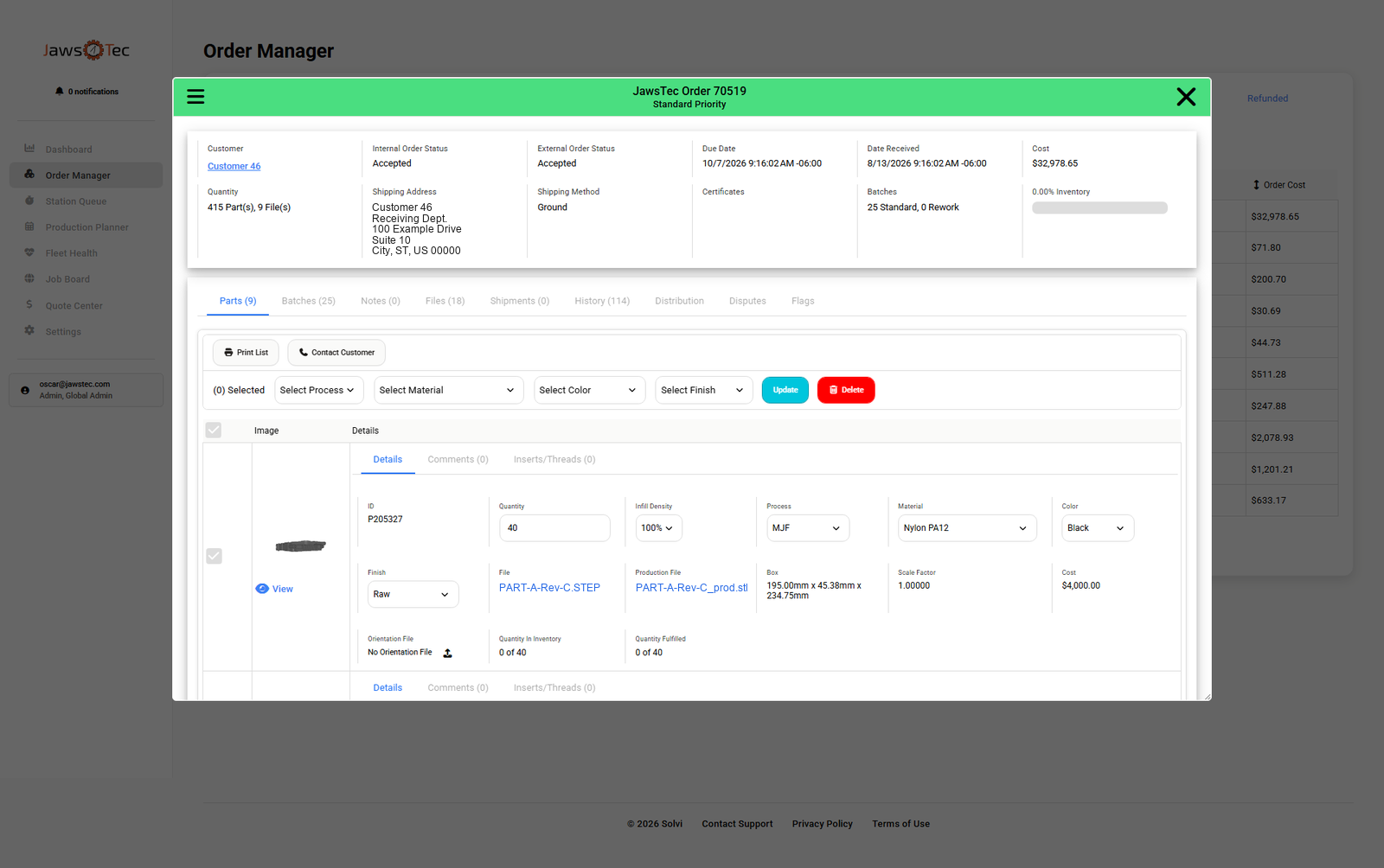Click the Contact Customer button
Viewport: 1384px width, 868px height.
coord(336,353)
